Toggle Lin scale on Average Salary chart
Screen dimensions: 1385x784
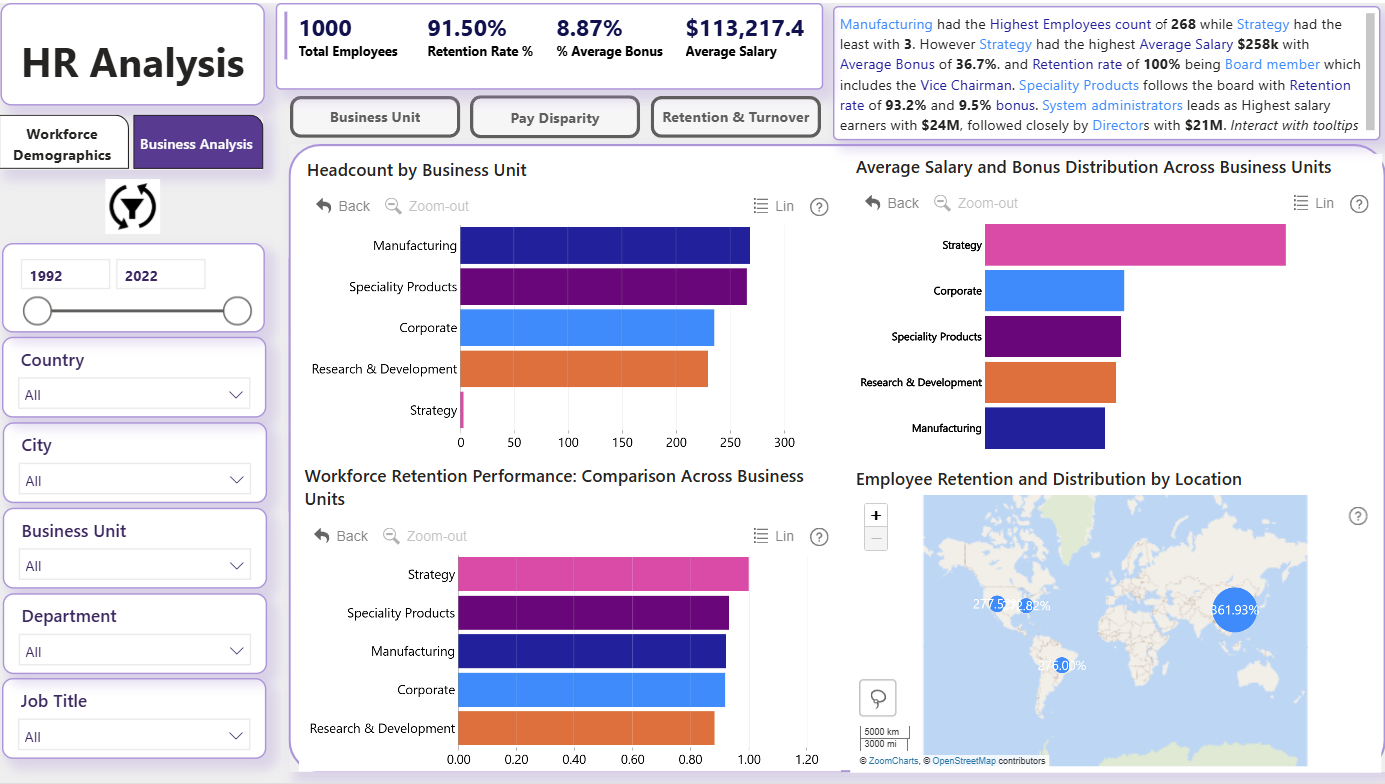1314,203
